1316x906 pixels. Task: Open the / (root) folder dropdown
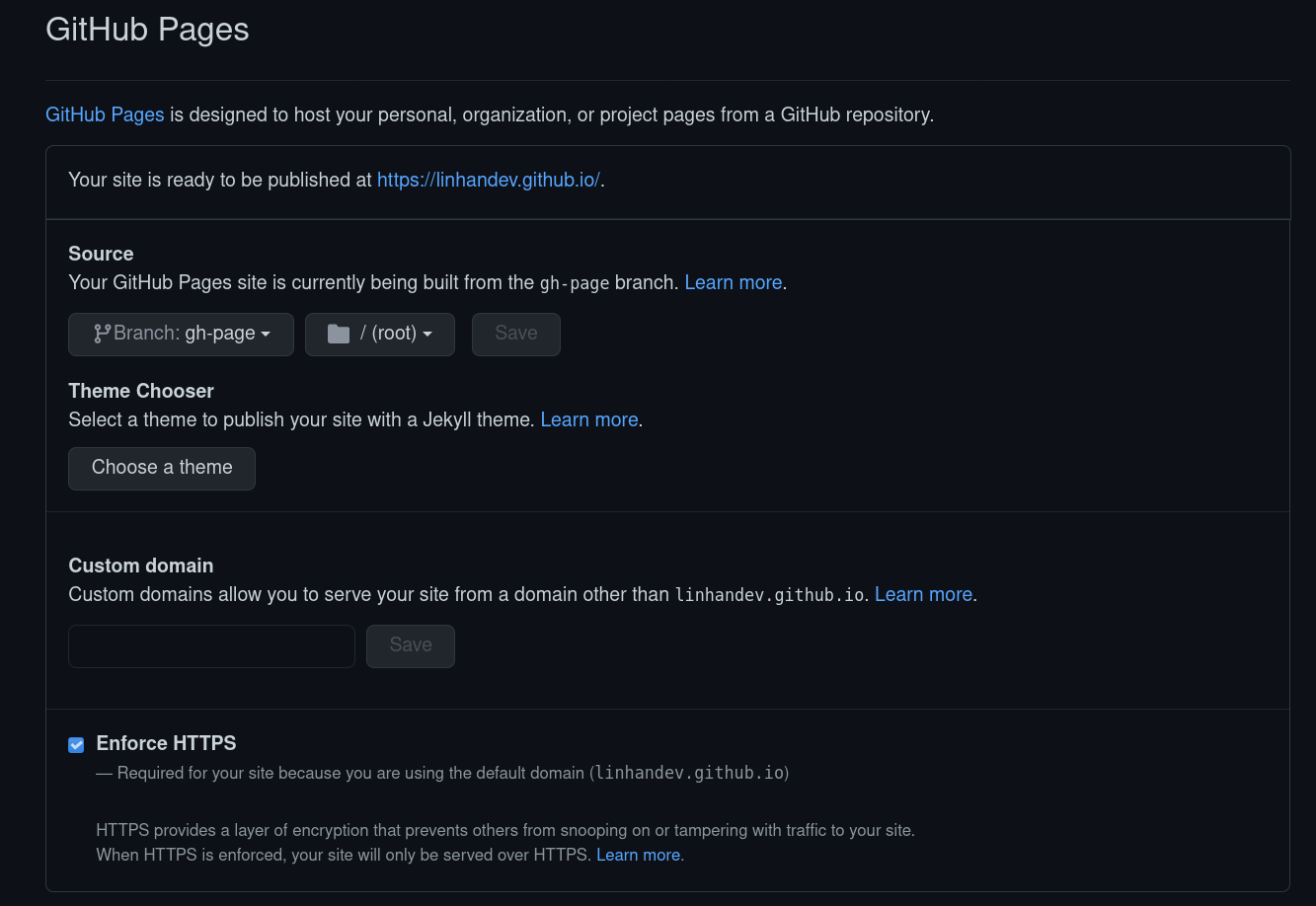coord(380,334)
